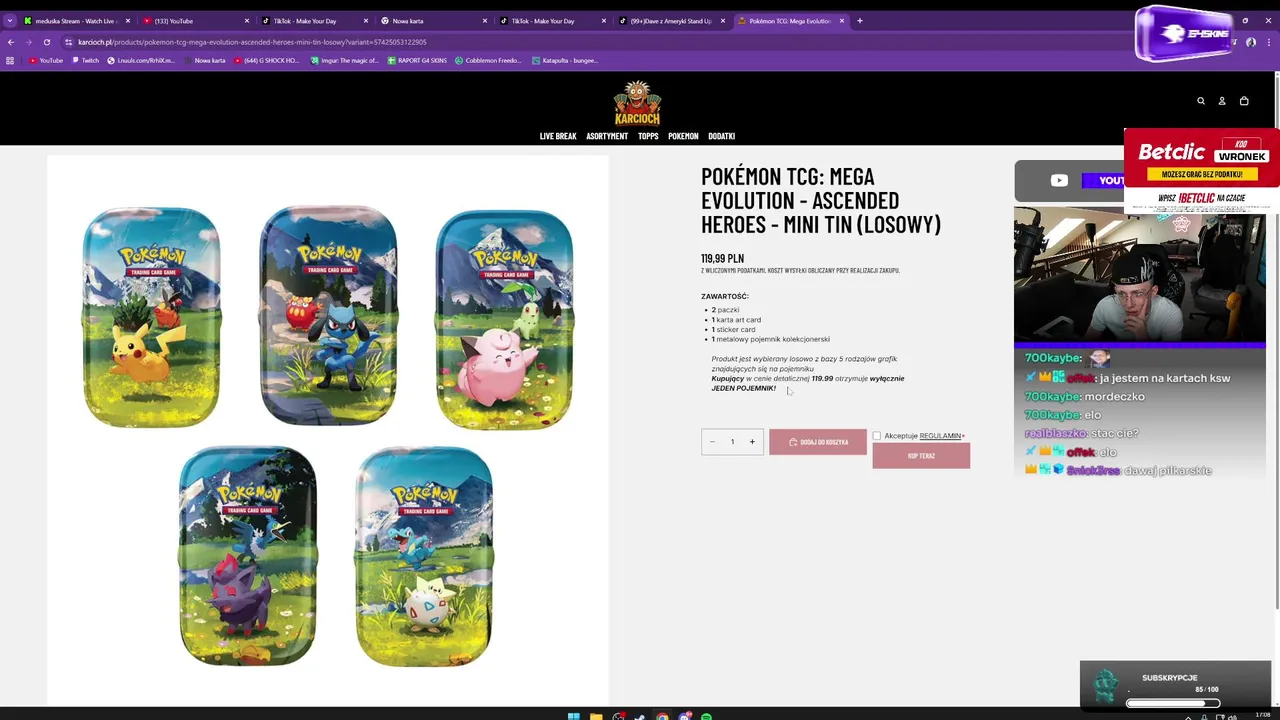The height and width of the screenshot is (720, 1280).
Task: Open the tab search dropdown arrow
Action: click(x=10, y=21)
